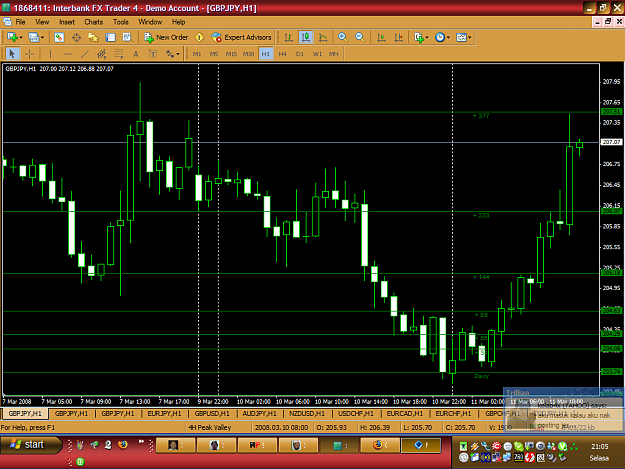Open the Help menu
Viewport: 625px width, 469px height.
179,22
